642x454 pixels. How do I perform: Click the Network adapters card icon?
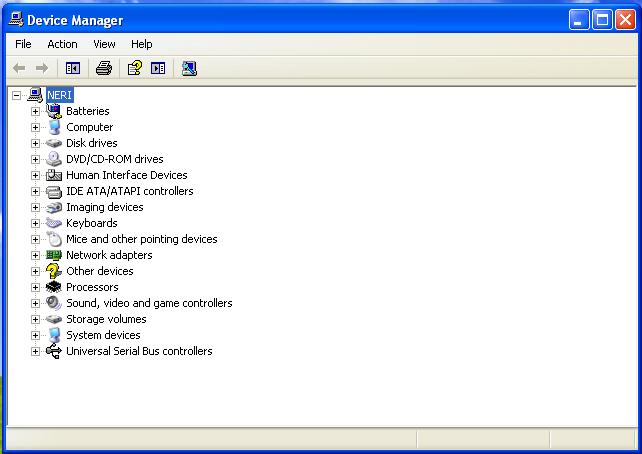pos(54,255)
